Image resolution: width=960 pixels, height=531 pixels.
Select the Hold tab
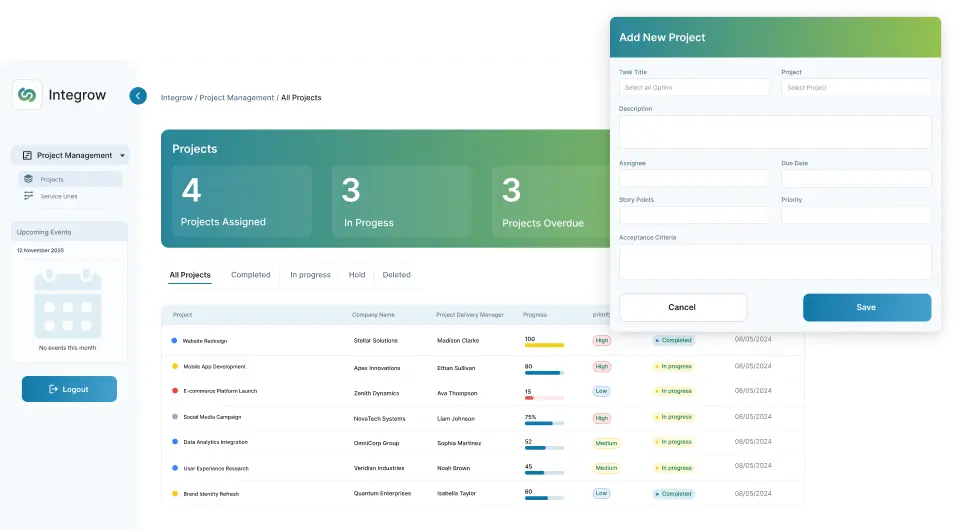(357, 275)
